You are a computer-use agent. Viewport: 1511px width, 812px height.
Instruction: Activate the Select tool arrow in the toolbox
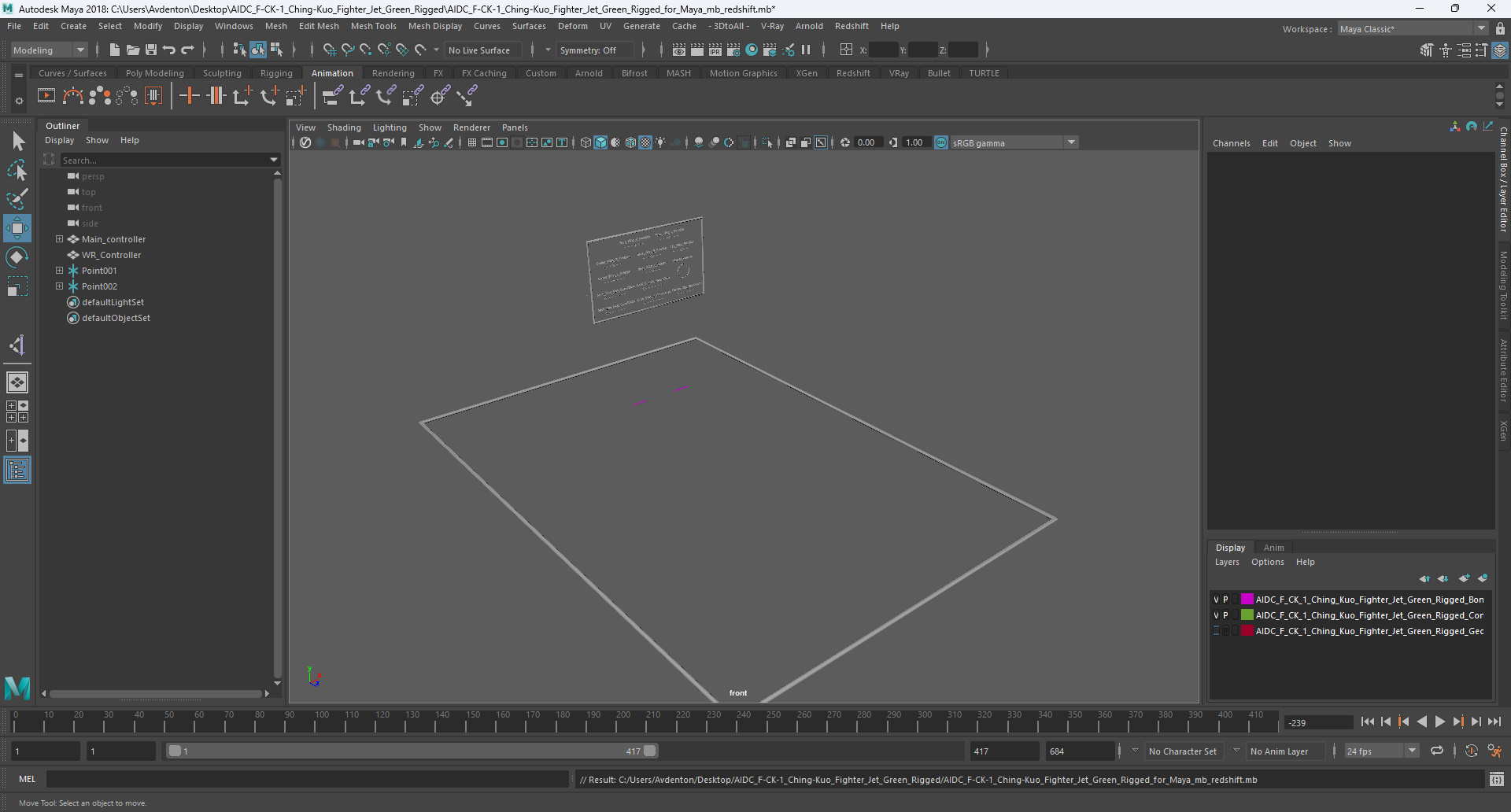pyautogui.click(x=17, y=141)
